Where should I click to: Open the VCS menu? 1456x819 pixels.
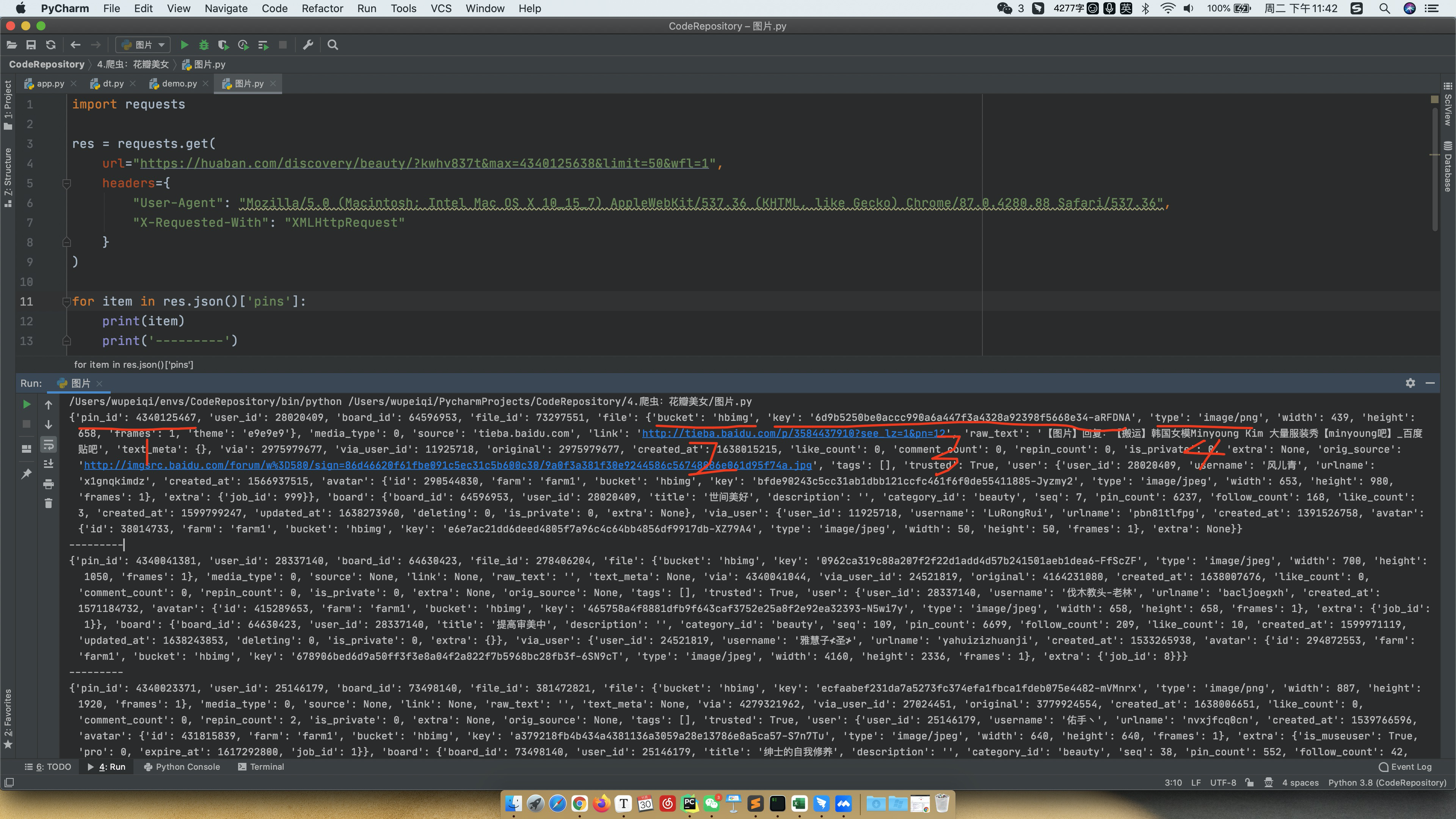[x=441, y=8]
